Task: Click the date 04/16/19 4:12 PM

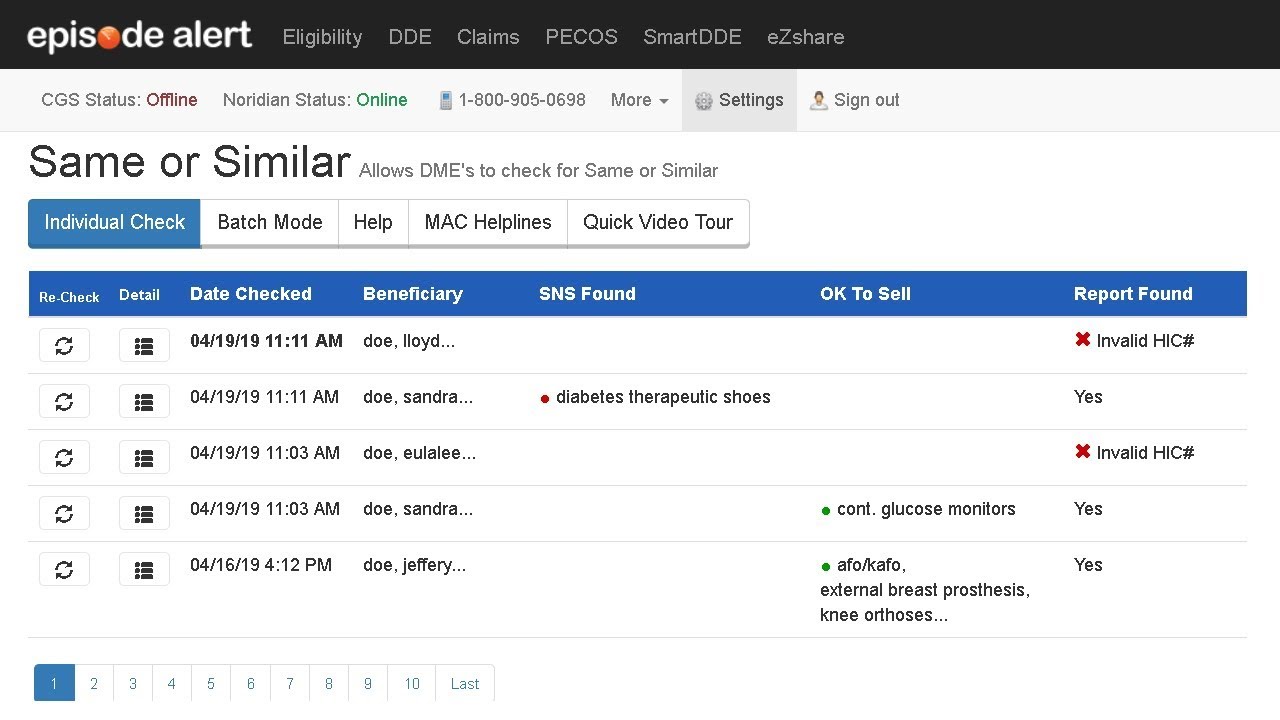Action: pyautogui.click(x=261, y=565)
